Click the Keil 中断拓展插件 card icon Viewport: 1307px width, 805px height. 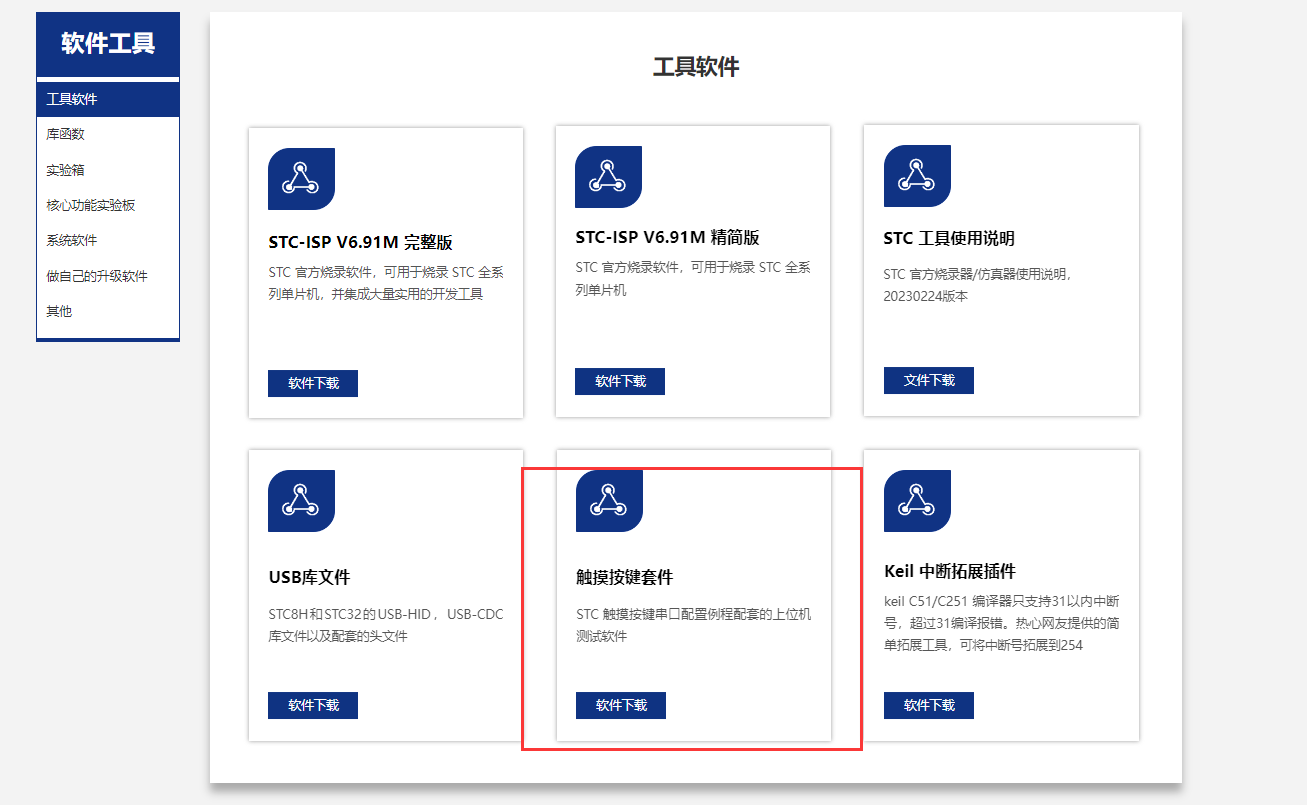[917, 501]
